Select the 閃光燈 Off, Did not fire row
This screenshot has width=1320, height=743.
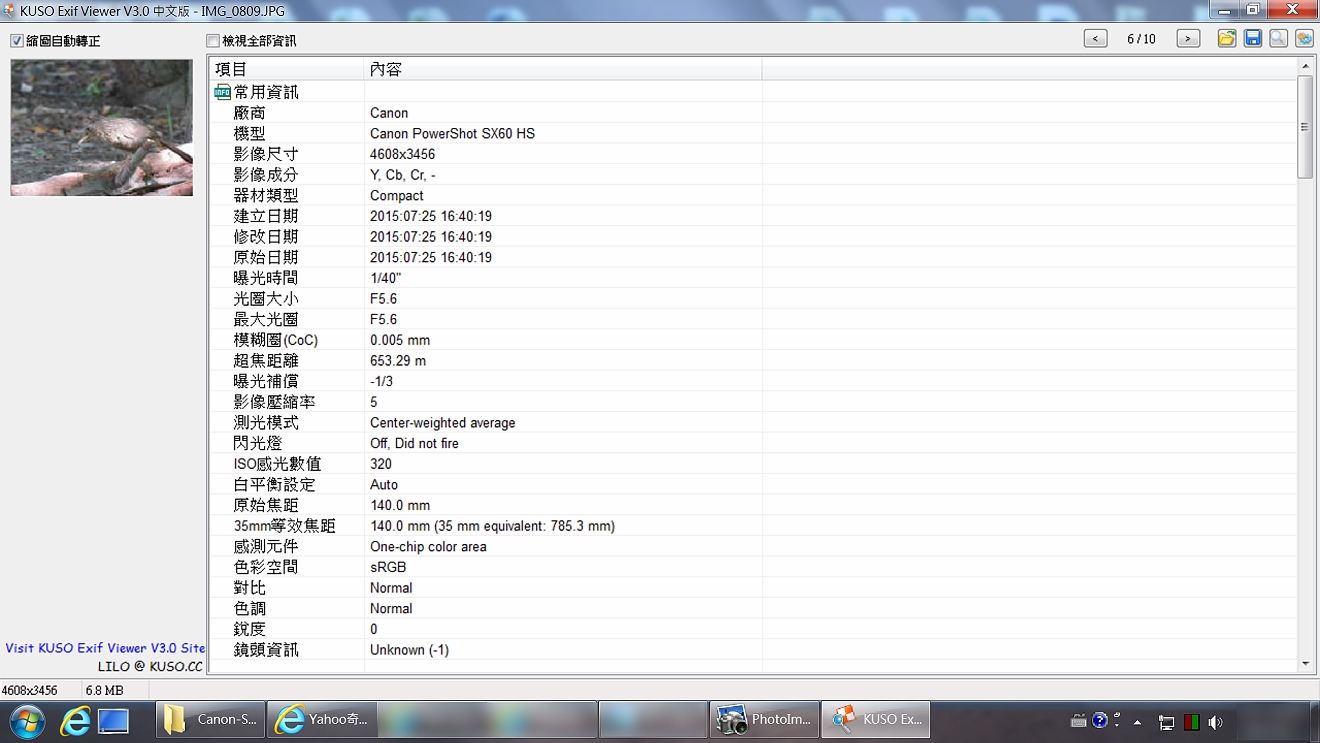tap(752, 443)
